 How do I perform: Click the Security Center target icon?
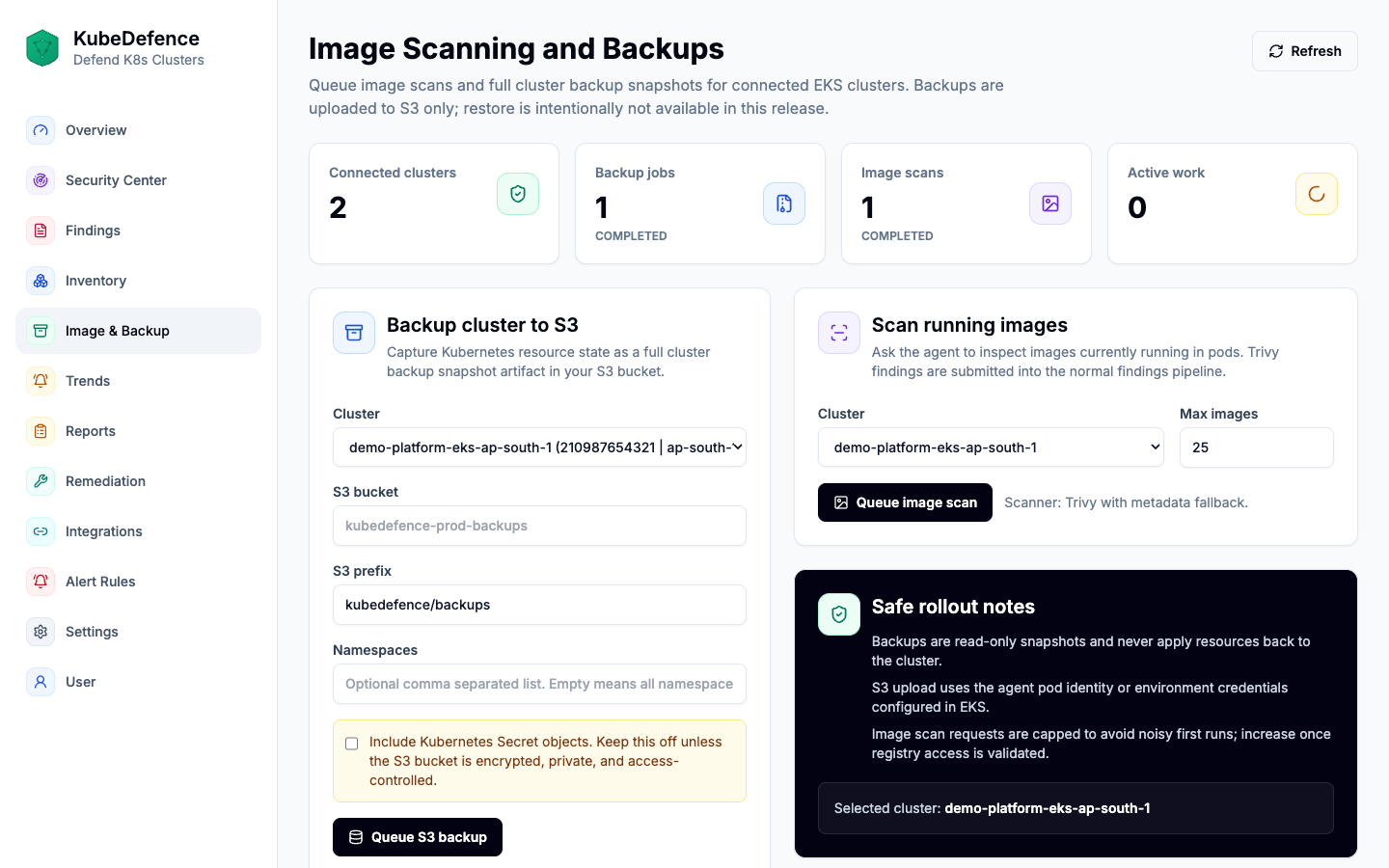tap(41, 180)
